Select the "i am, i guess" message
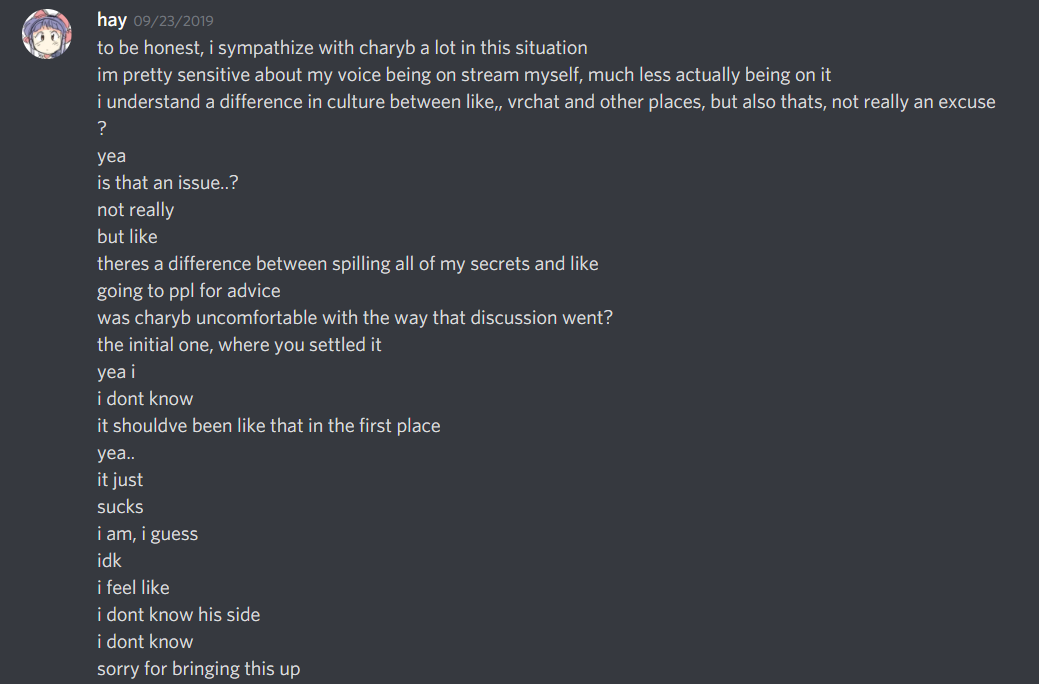Image resolution: width=1039 pixels, height=684 pixels. point(147,534)
